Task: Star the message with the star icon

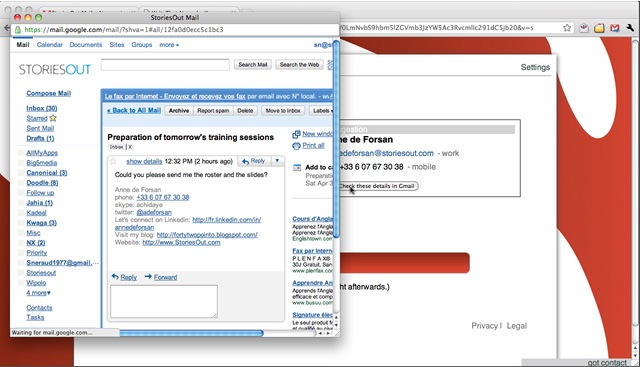Action: (x=113, y=161)
